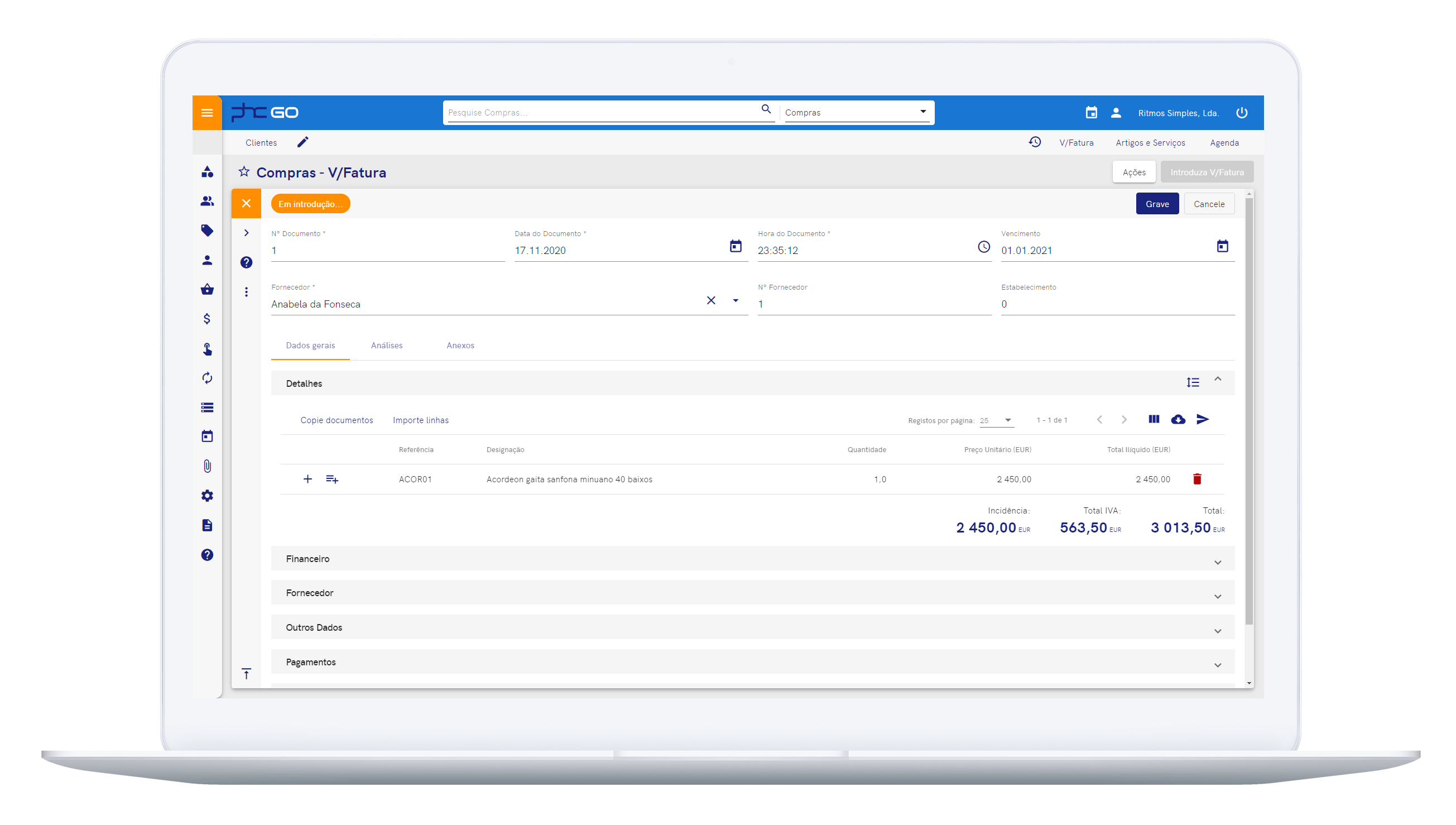This screenshot has width=1456, height=825.
Task: Switch to the Dados gerais tab
Action: click(x=310, y=346)
